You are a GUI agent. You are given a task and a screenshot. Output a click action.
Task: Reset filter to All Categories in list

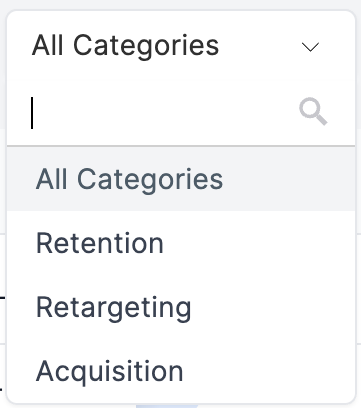tap(181, 179)
